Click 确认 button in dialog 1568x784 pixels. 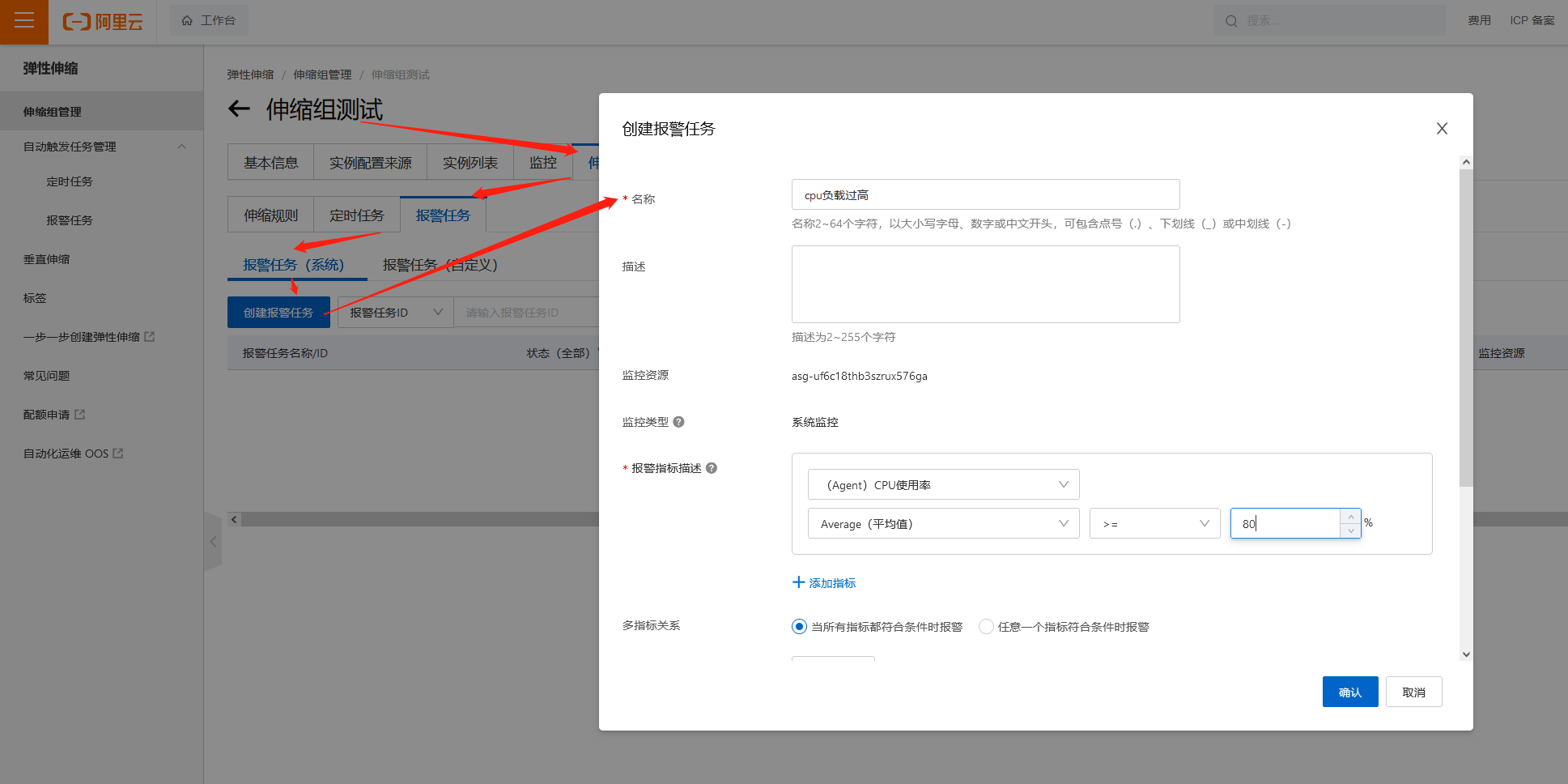(1350, 692)
